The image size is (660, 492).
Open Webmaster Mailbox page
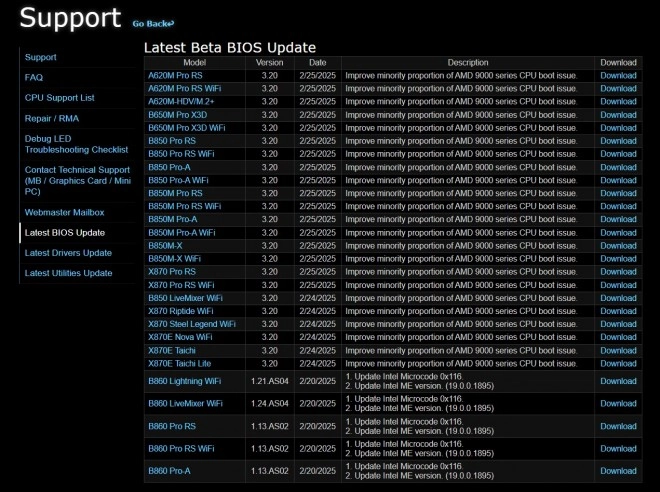64,212
